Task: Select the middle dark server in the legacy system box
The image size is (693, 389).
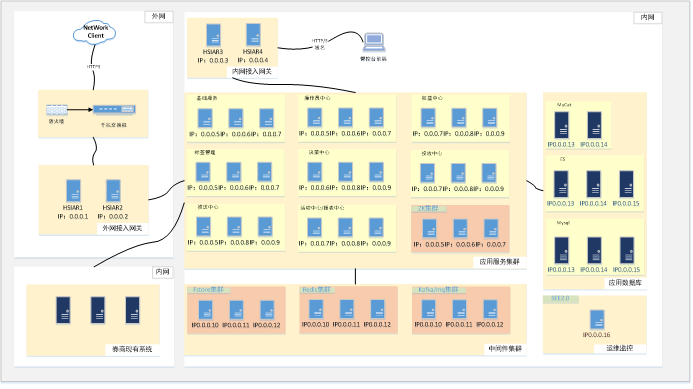Action: (98, 310)
